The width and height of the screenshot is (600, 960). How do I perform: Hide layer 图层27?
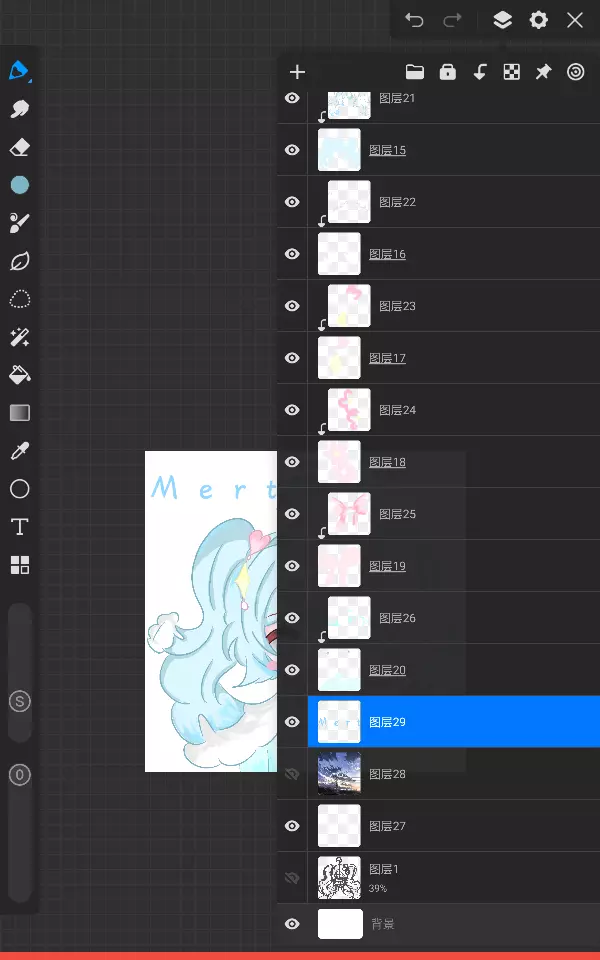pyautogui.click(x=292, y=827)
